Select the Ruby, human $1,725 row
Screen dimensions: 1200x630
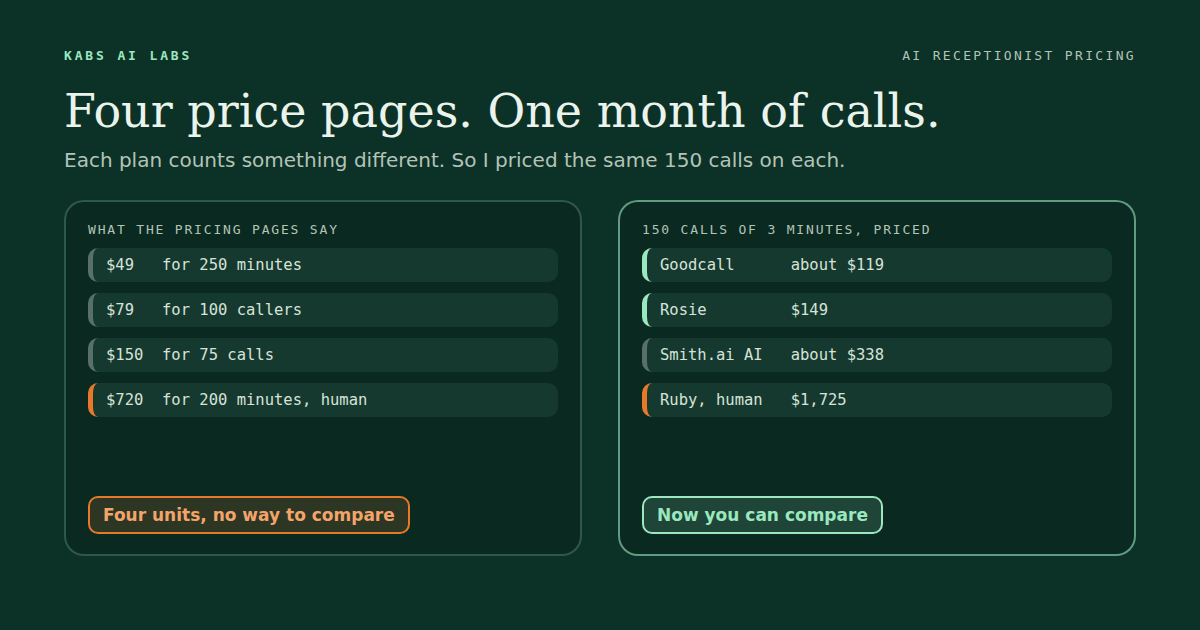877,400
